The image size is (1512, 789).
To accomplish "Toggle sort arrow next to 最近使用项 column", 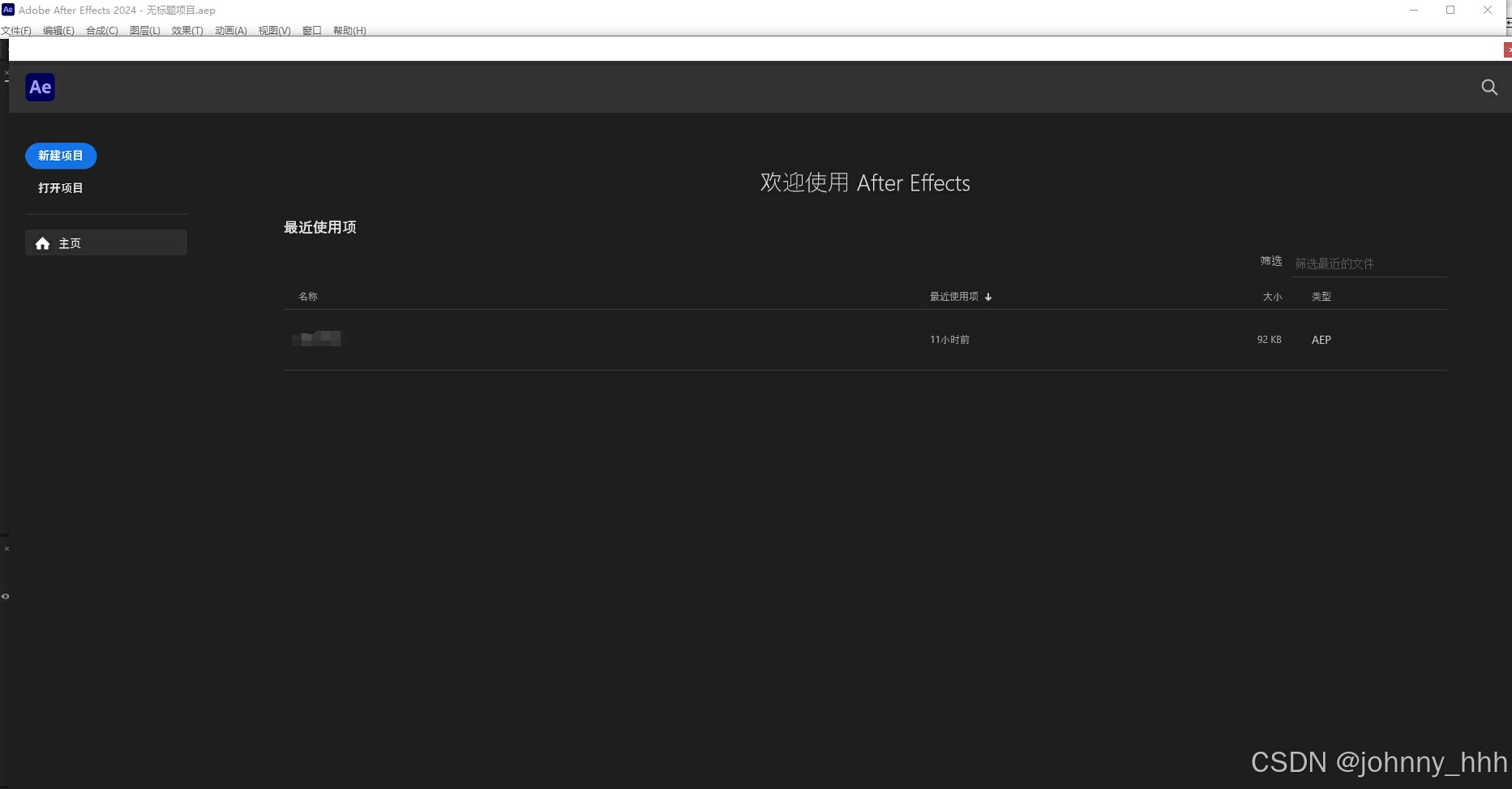I will [988, 297].
